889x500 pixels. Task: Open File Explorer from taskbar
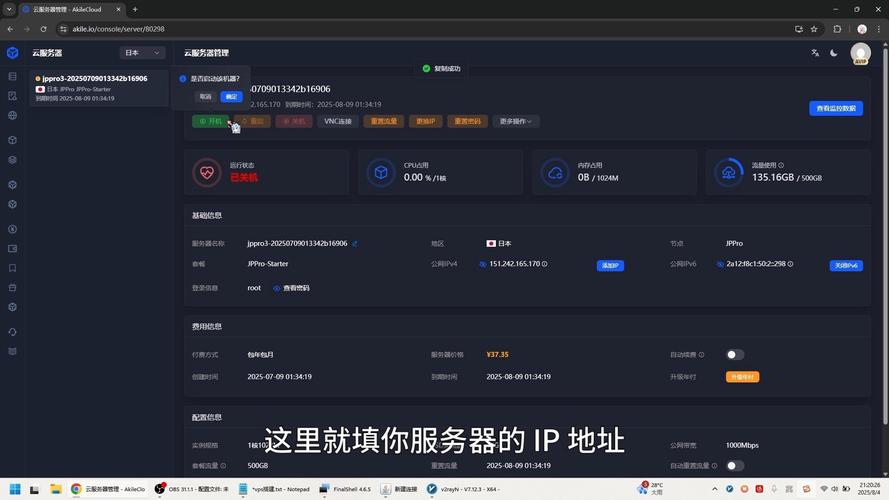[56, 489]
